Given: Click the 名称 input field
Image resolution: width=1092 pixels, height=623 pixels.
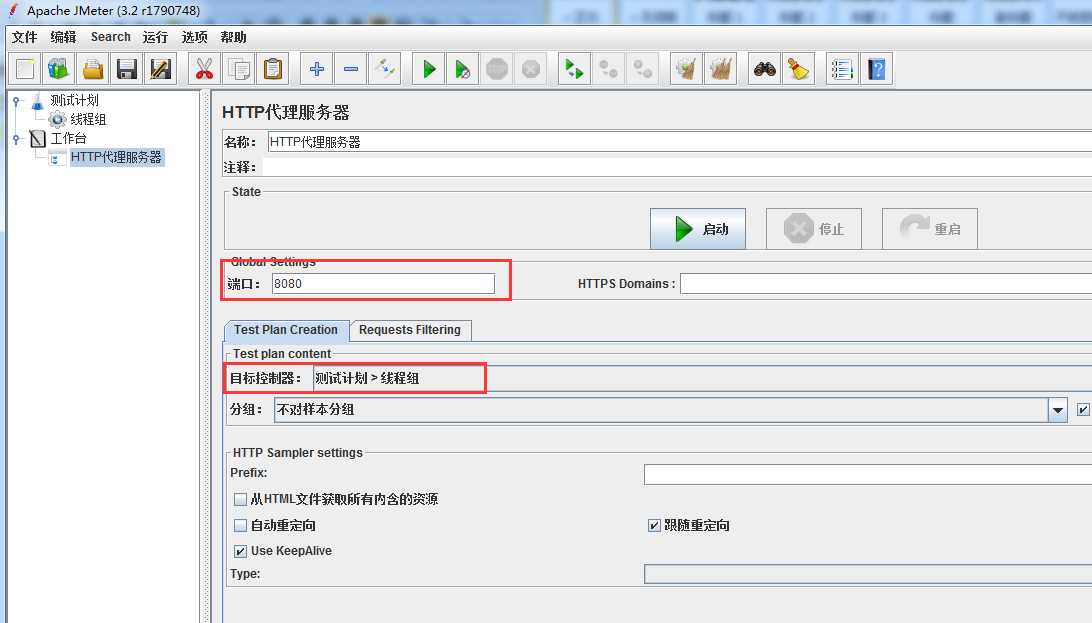Looking at the screenshot, I should (680, 142).
